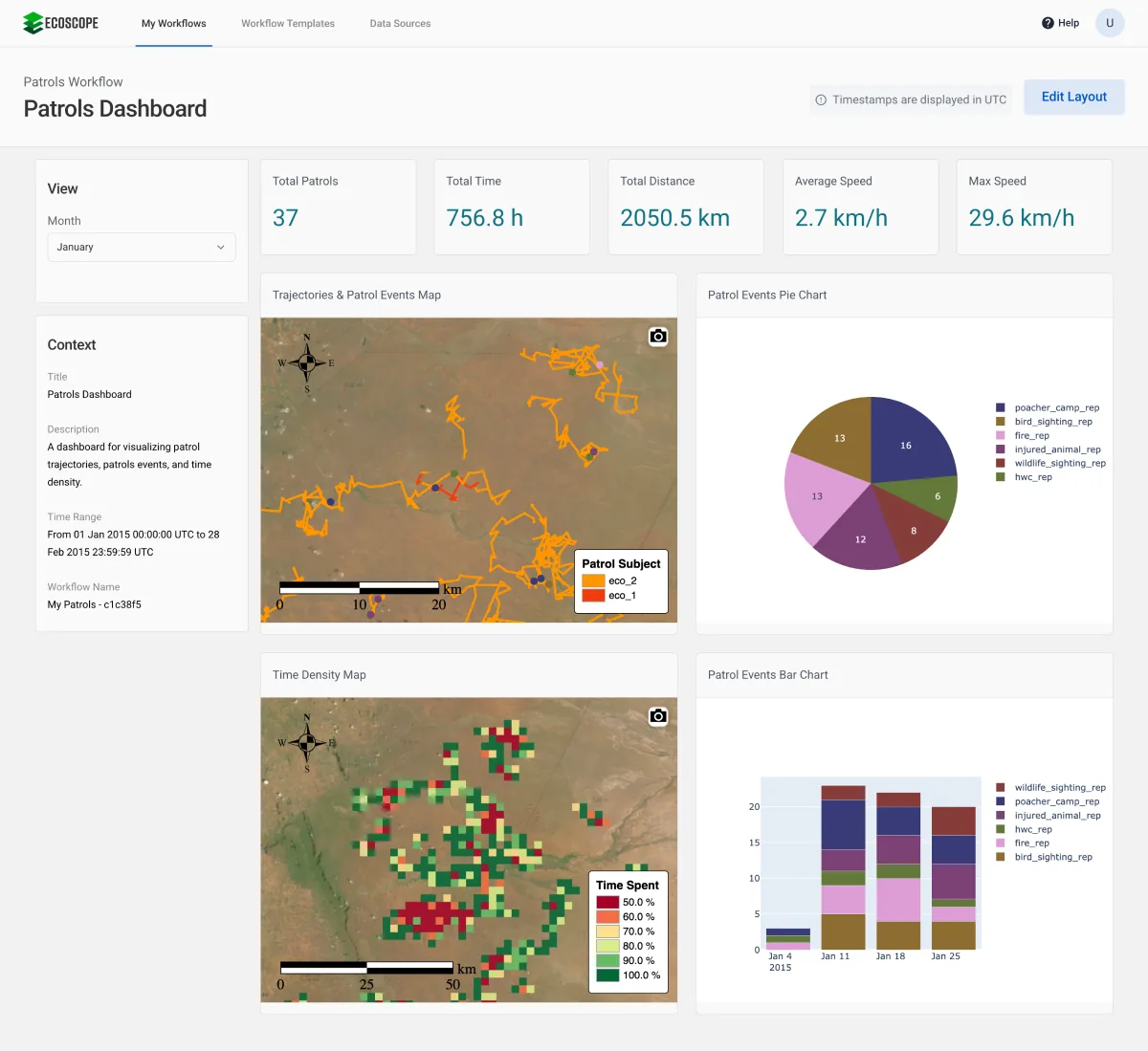Click the Patrol Events Pie Chart title
Image resolution: width=1148 pixels, height=1051 pixels.
767,295
